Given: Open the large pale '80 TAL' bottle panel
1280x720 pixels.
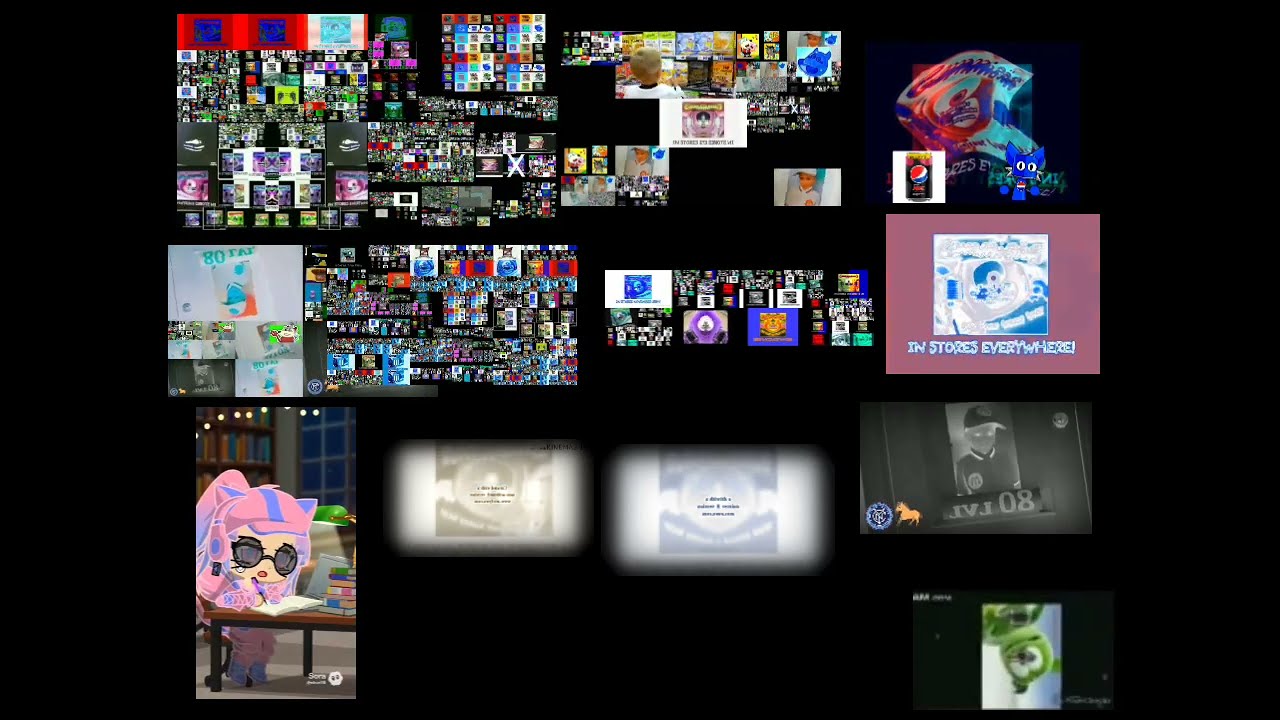Looking at the screenshot, I should click(x=235, y=283).
